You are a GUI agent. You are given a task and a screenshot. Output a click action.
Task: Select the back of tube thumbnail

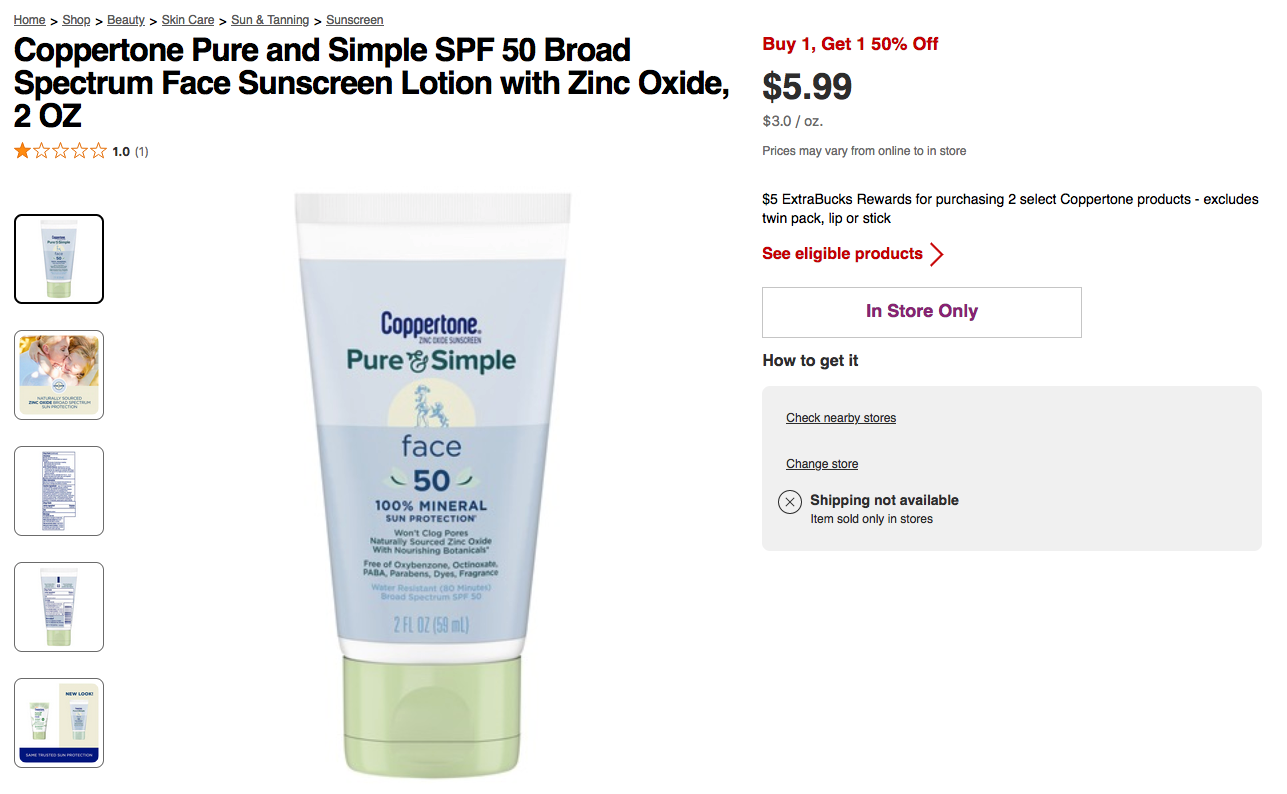point(59,607)
